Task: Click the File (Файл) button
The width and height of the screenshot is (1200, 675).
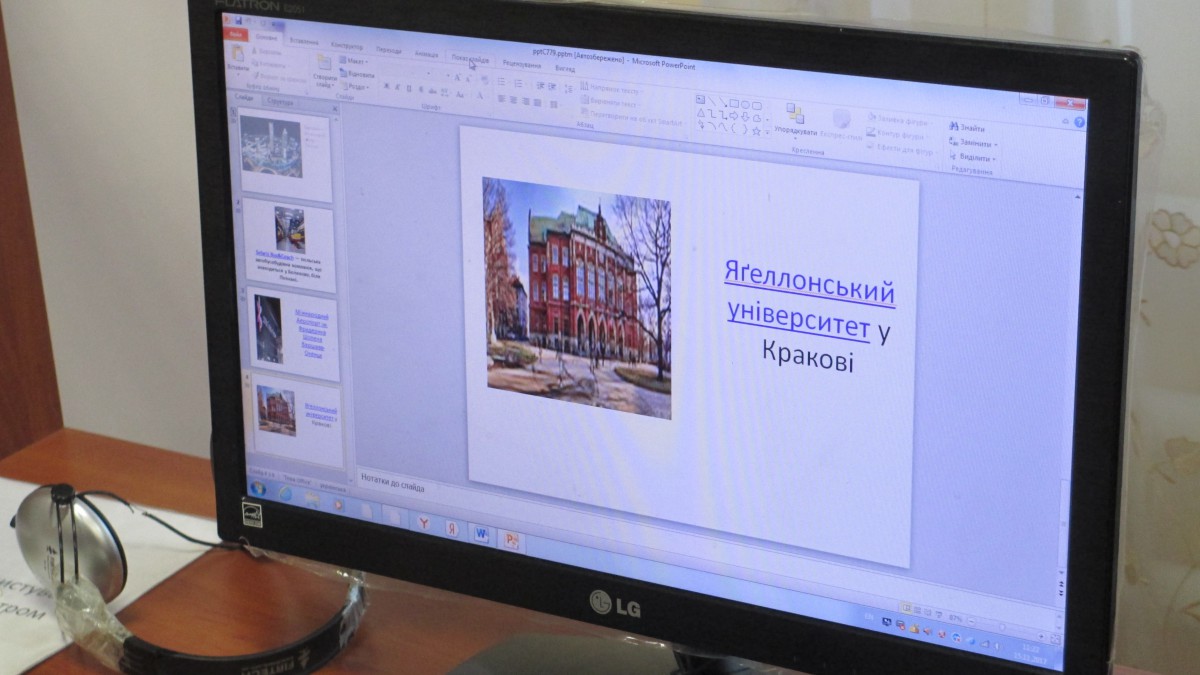Action: click(235, 33)
